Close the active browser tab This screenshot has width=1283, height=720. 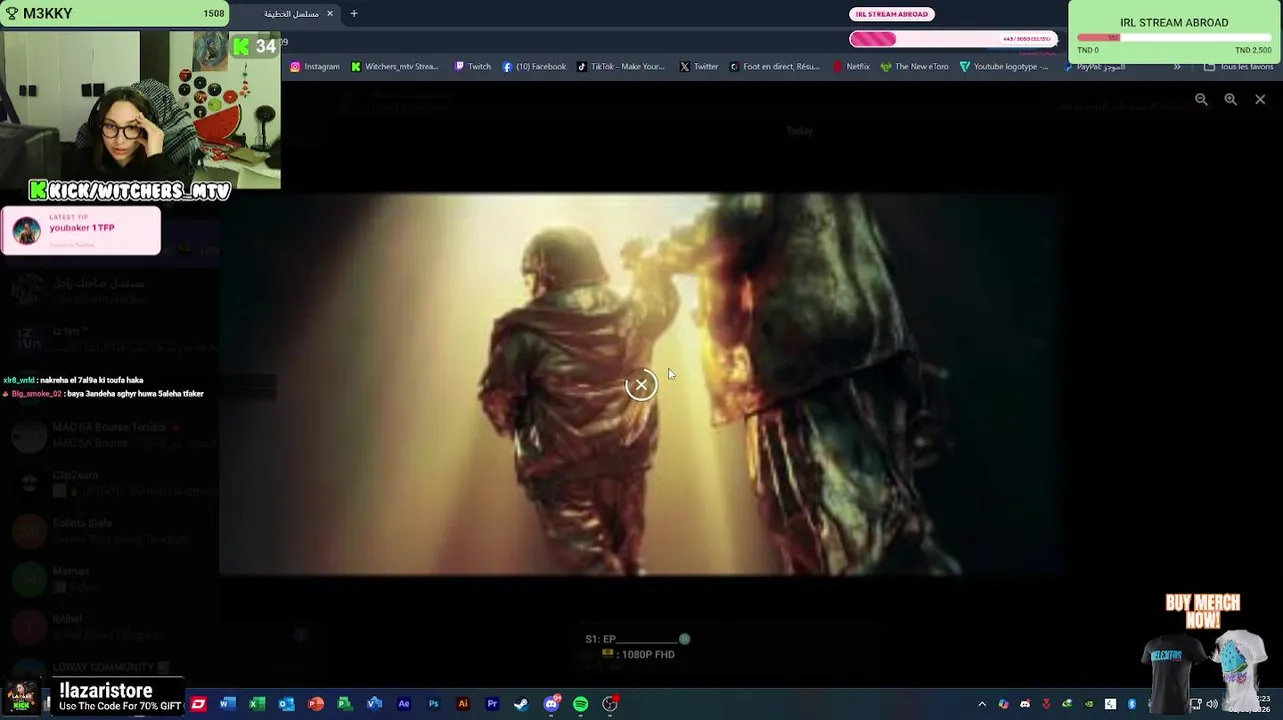(x=330, y=14)
